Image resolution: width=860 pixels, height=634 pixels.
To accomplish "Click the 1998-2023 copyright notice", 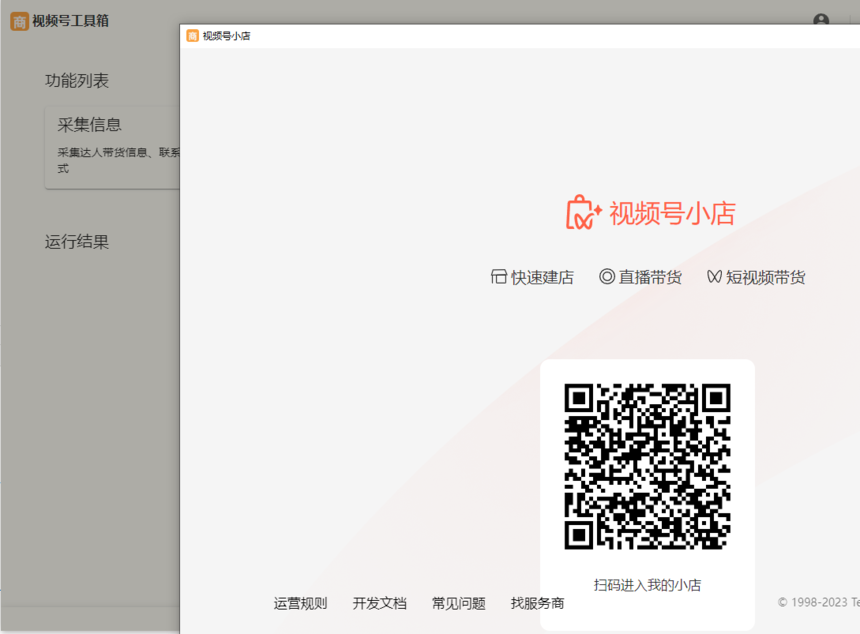I will pos(818,602).
